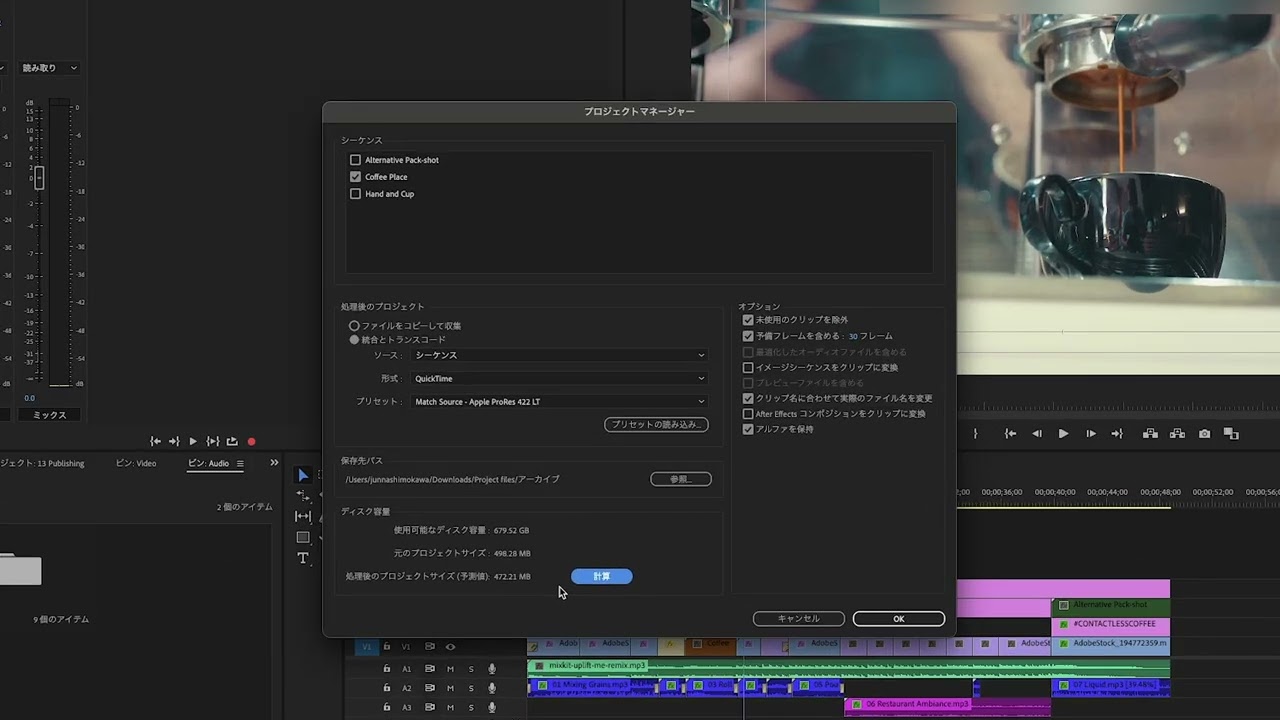Select the Type tool in the toolbar
The width and height of the screenshot is (1280, 720).
[303, 558]
